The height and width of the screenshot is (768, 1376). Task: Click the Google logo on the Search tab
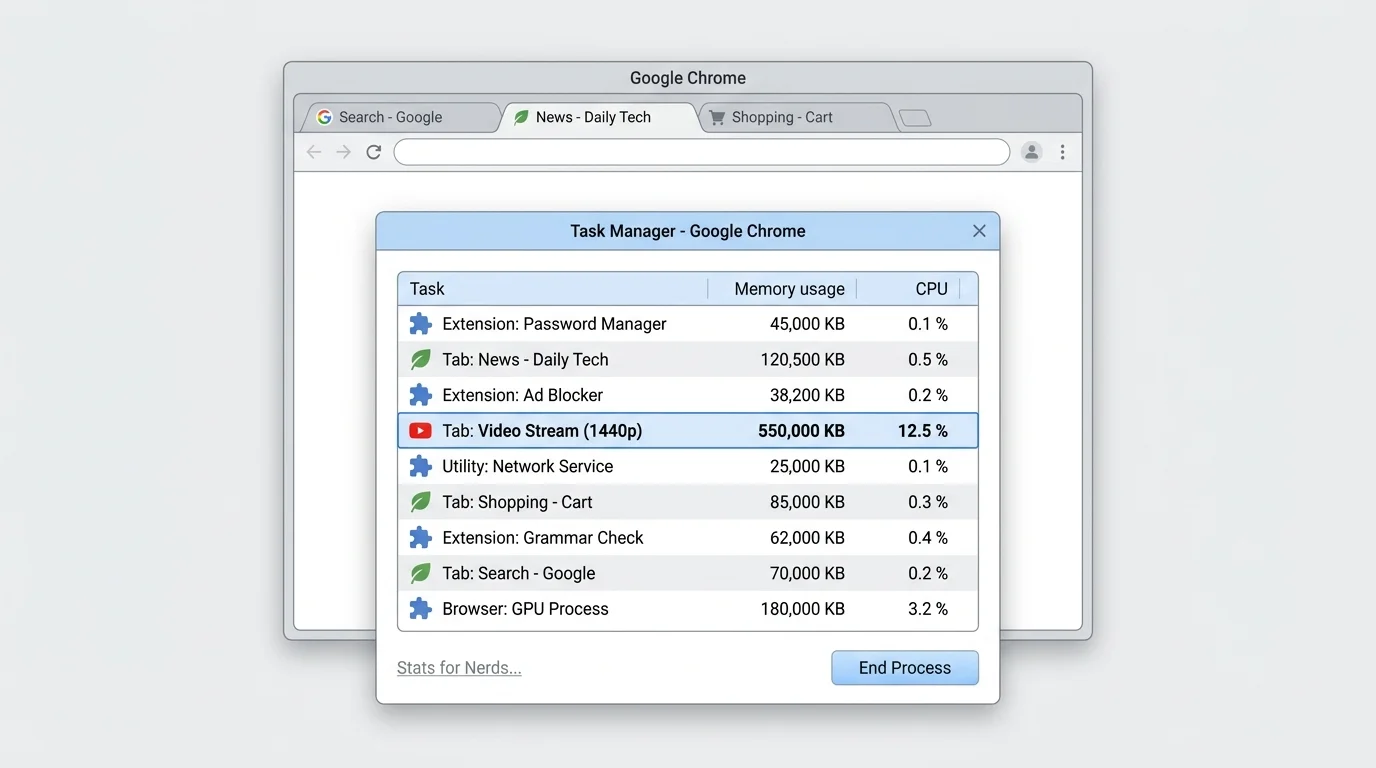coord(324,117)
